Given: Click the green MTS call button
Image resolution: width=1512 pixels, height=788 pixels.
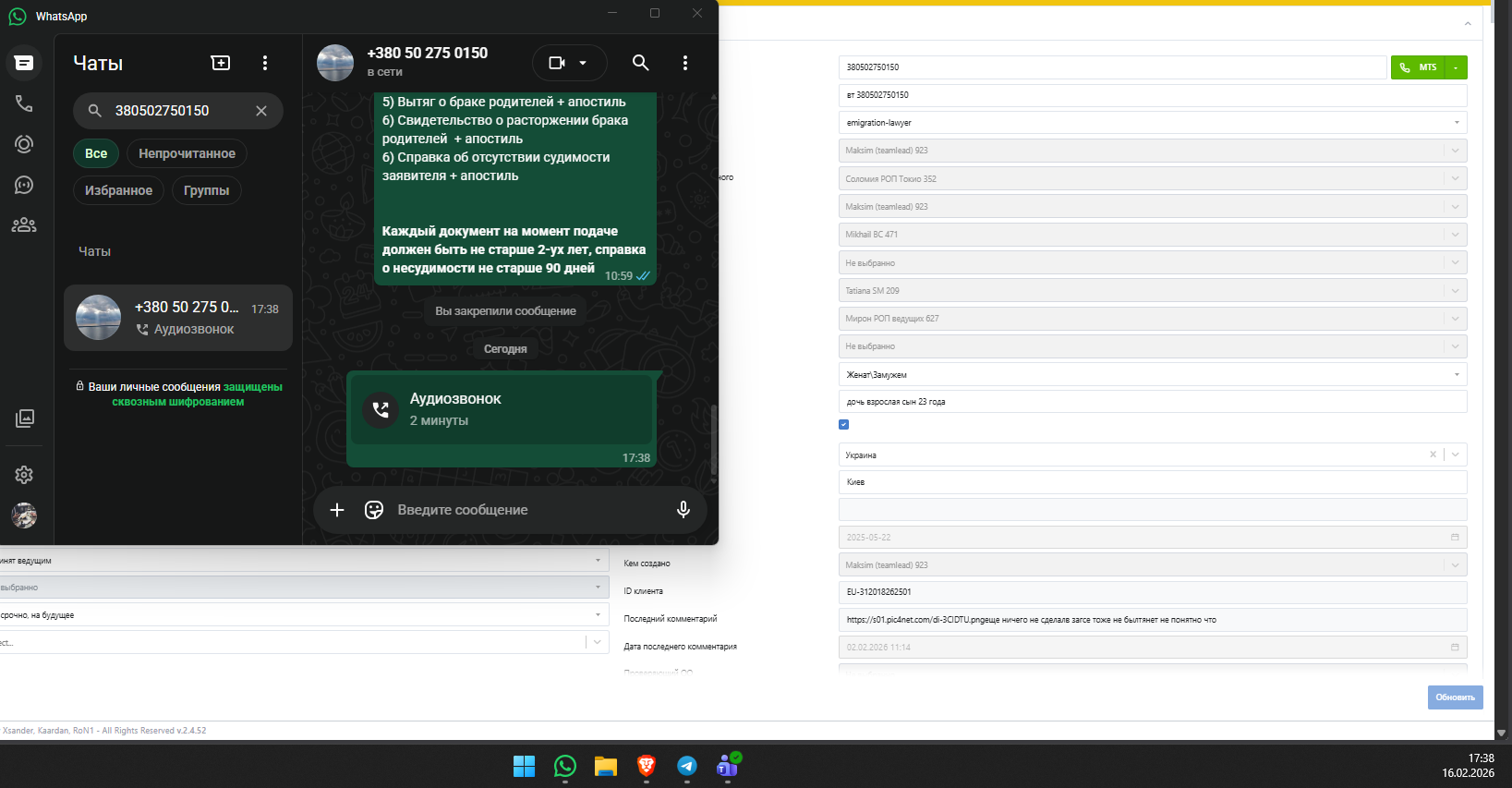Looking at the screenshot, I should point(1418,67).
